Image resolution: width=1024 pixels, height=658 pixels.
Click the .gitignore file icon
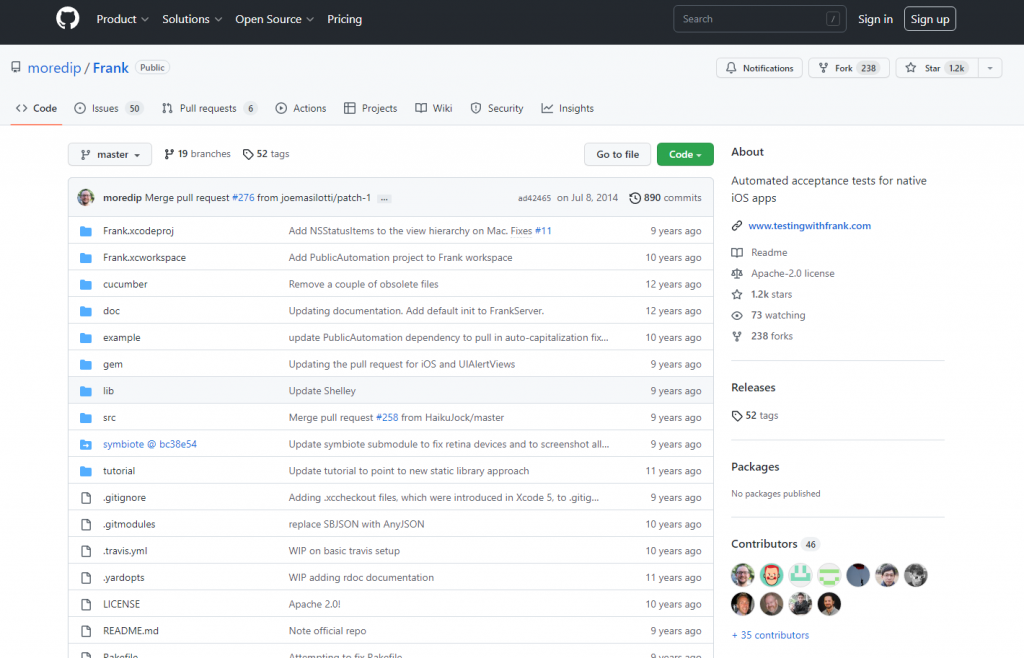tap(86, 498)
